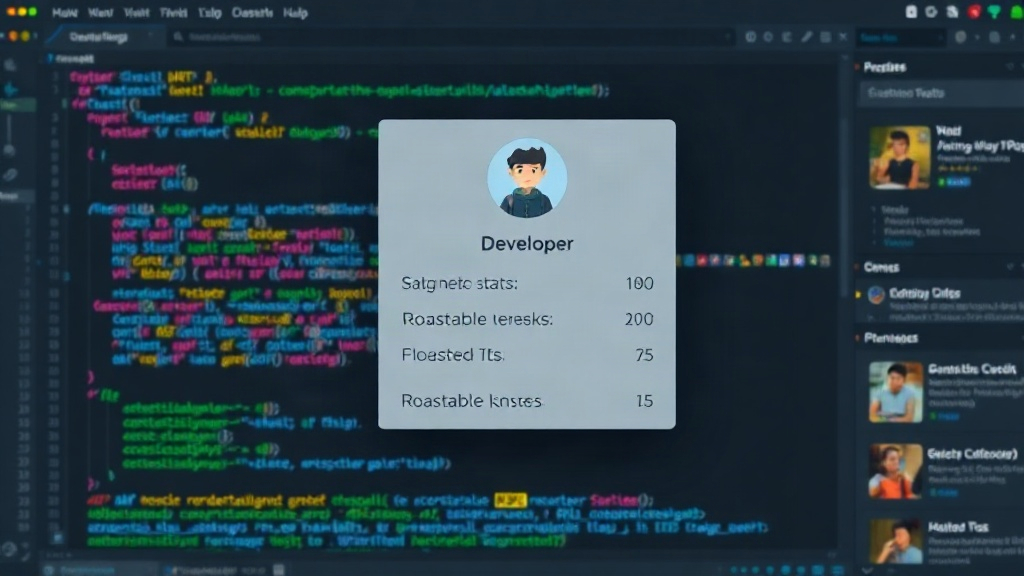Click the white clipboard icon in the top-right tray
The height and width of the screenshot is (576, 1024).
pos(911,12)
